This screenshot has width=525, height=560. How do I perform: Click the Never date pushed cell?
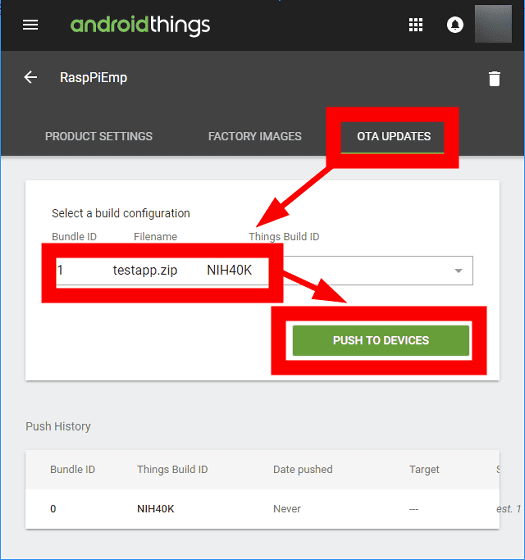coord(287,509)
